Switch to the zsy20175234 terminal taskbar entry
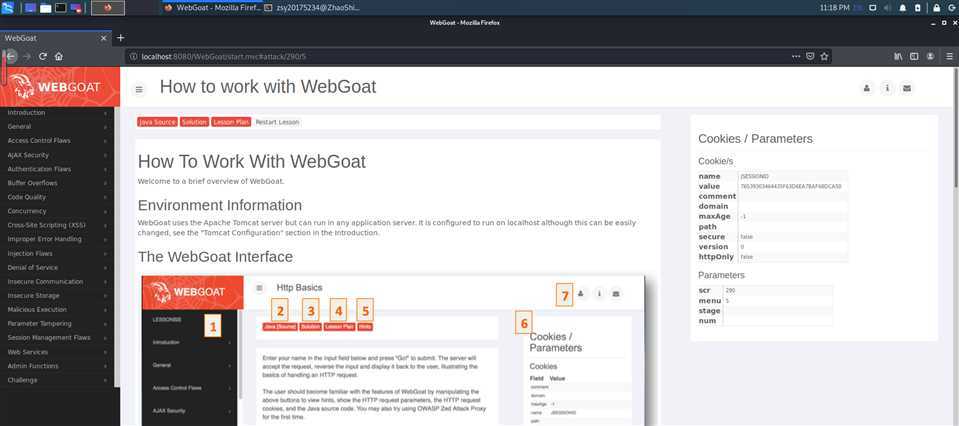959x426 pixels. tap(313, 8)
